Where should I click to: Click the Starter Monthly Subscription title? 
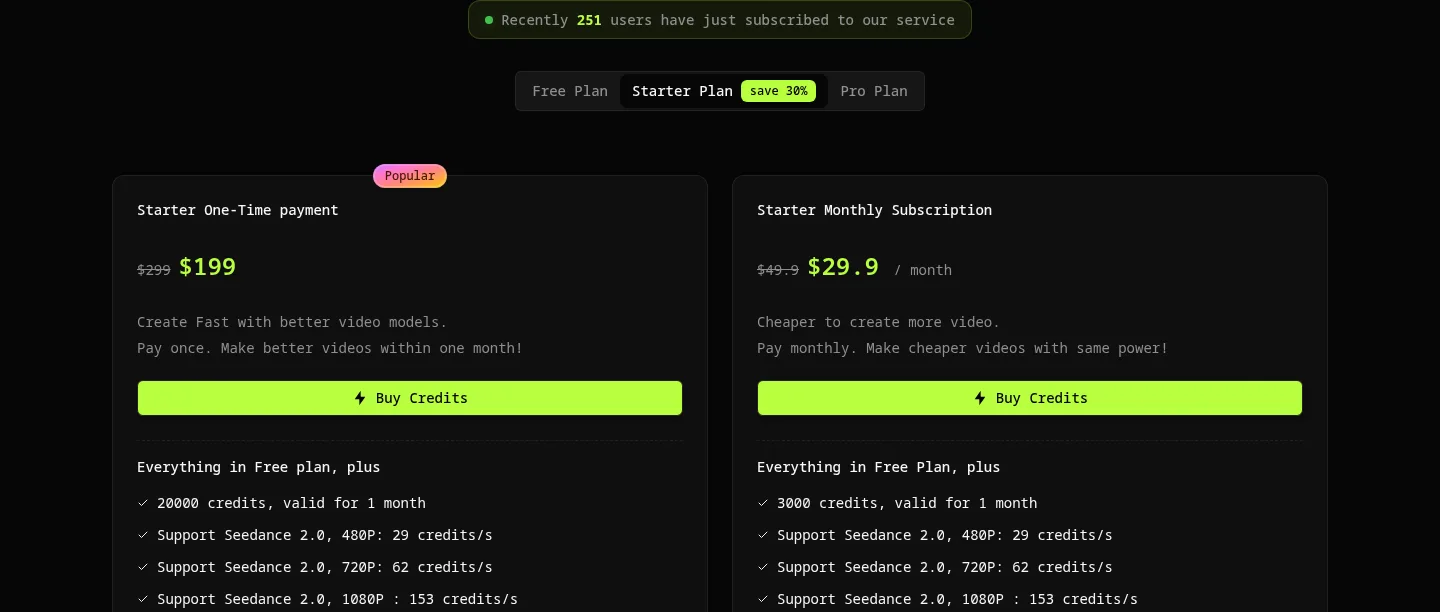[874, 210]
